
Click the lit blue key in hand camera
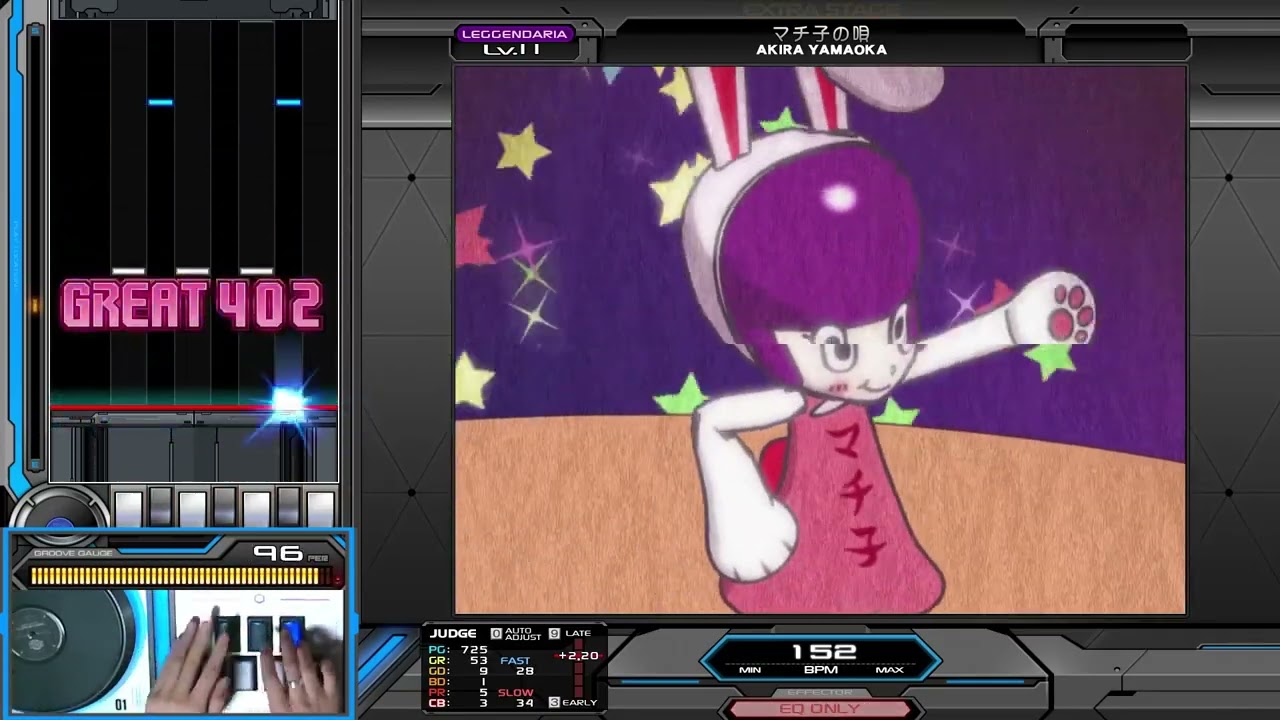pyautogui.click(x=291, y=632)
